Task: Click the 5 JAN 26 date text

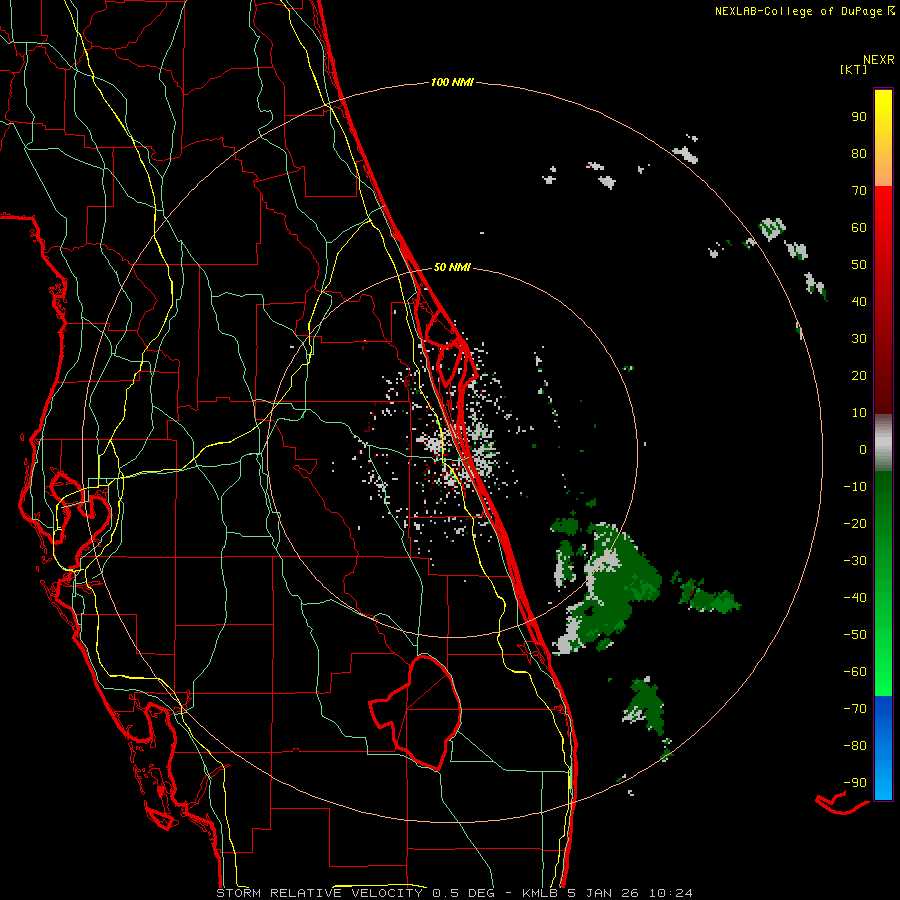Action: coord(605,893)
